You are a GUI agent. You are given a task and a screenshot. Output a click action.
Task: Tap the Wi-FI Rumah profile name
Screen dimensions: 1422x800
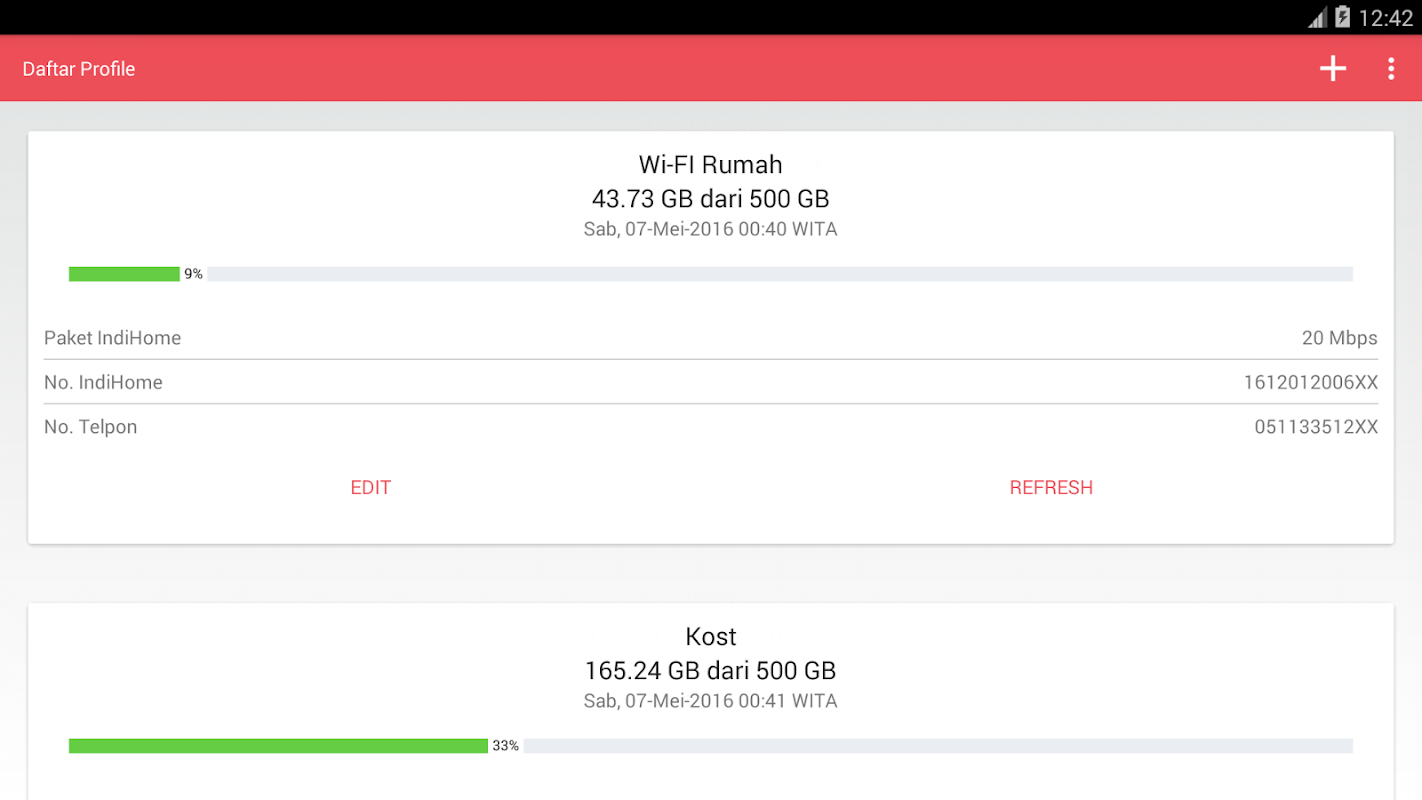(710, 164)
